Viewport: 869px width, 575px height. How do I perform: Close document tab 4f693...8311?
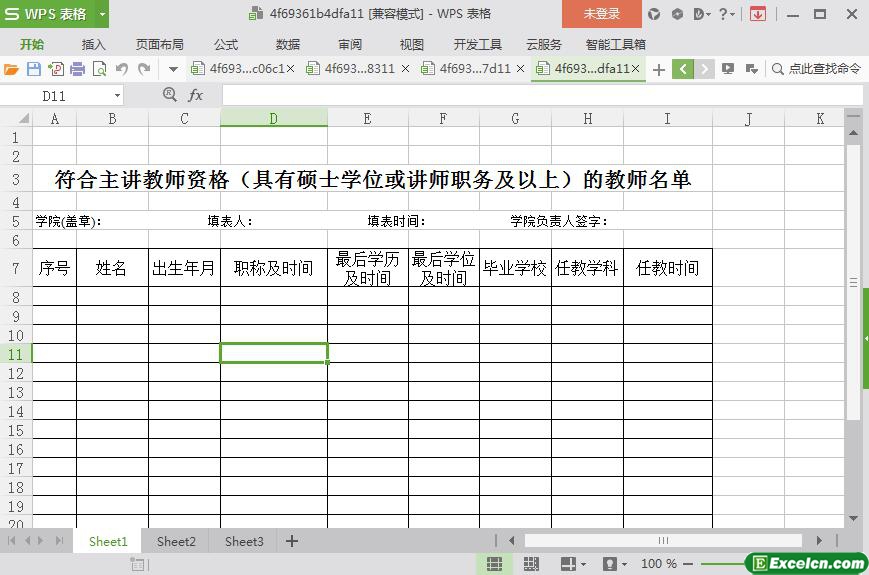[x=405, y=69]
